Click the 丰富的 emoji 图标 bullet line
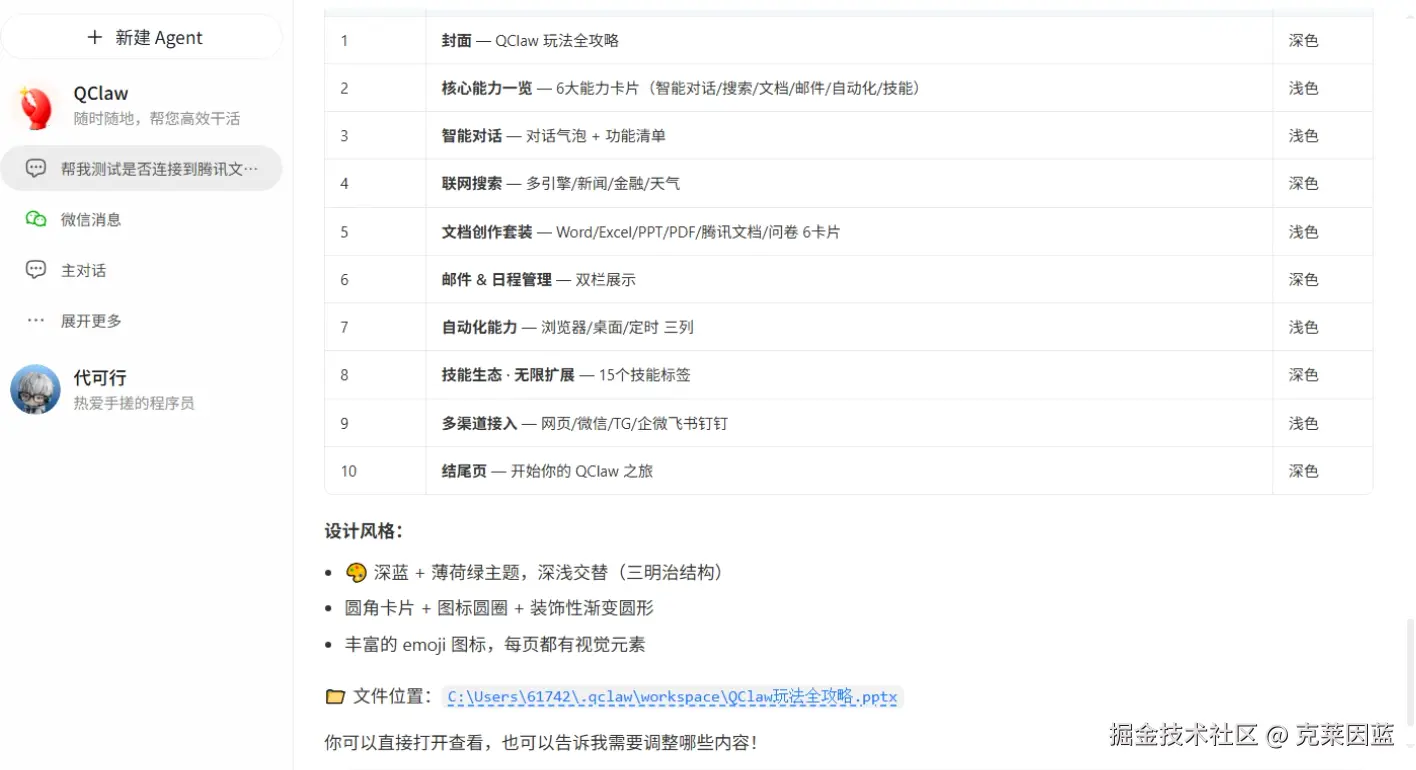The width and height of the screenshot is (1416, 770). (x=495, y=644)
